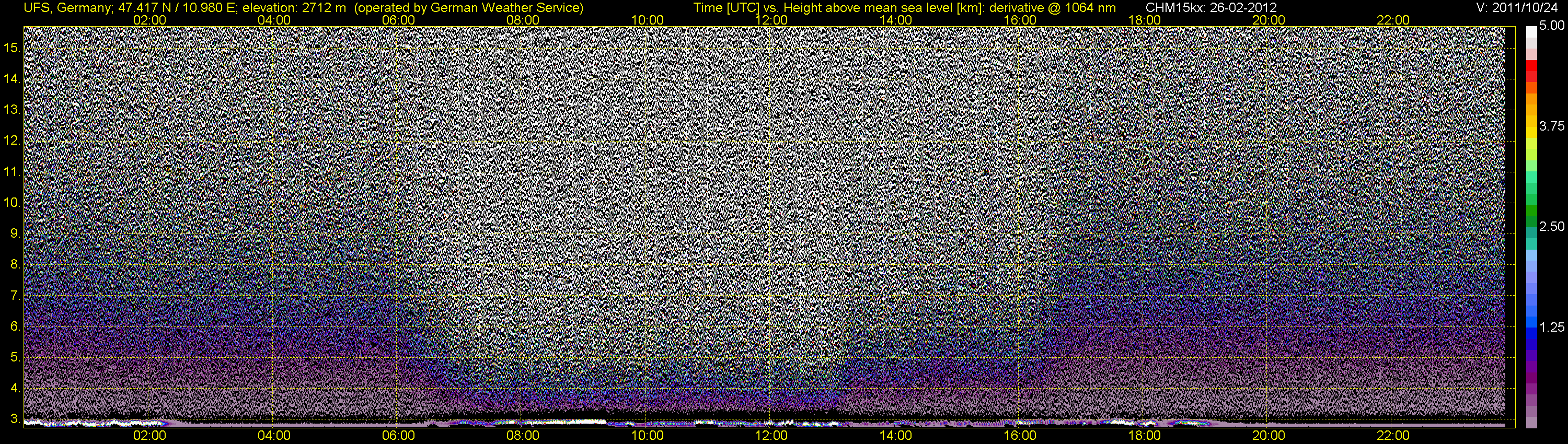Viewport: 1568px width, 444px height.
Task: Select the 12:00 label on bottom axis
Action: coord(771,436)
